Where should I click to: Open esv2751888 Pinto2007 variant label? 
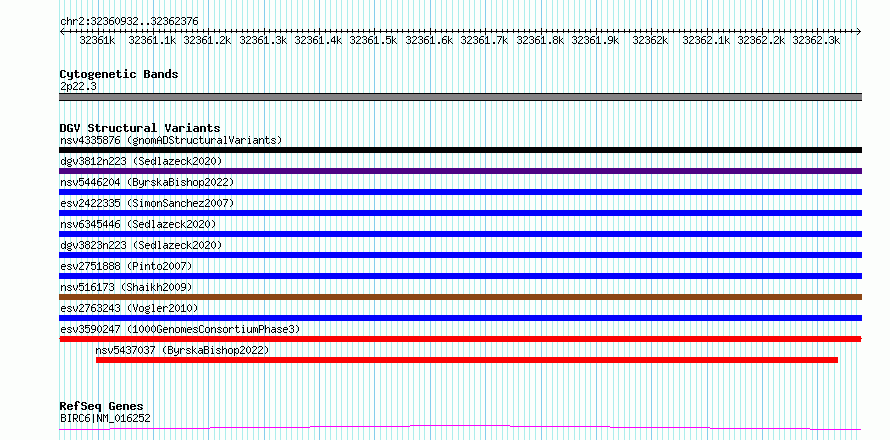126,266
